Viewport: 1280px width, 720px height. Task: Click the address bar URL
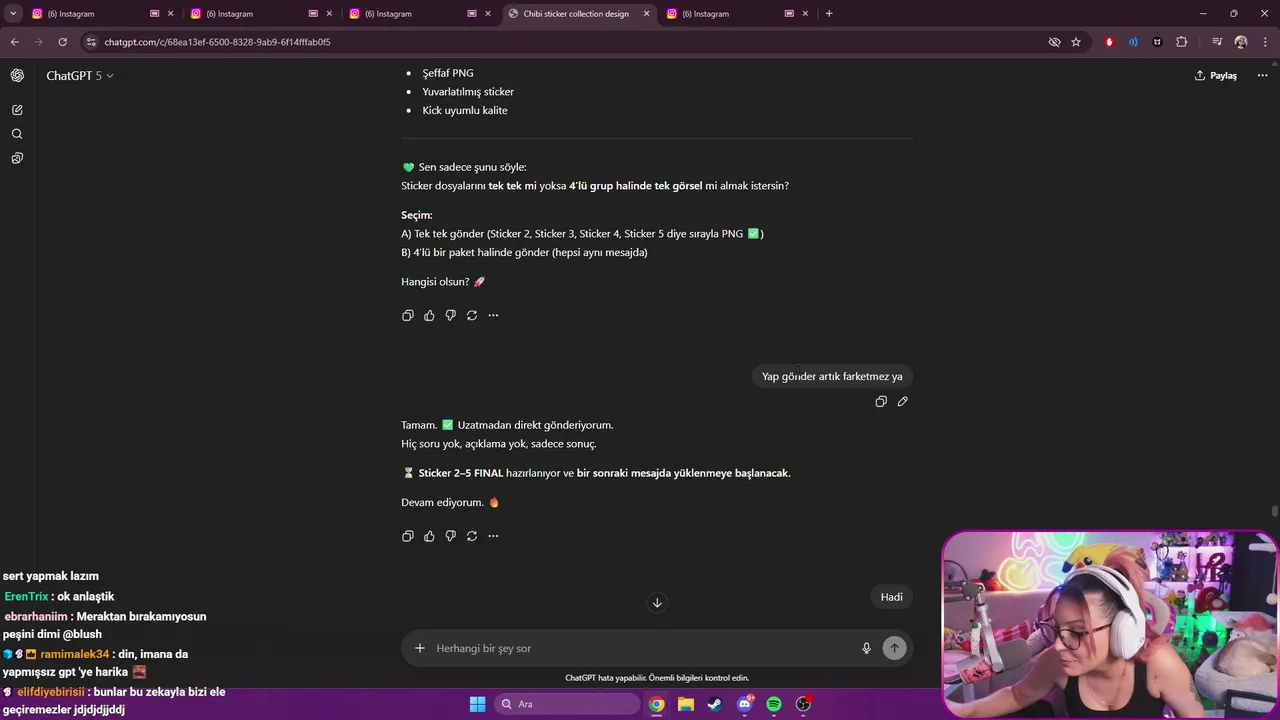(x=217, y=42)
